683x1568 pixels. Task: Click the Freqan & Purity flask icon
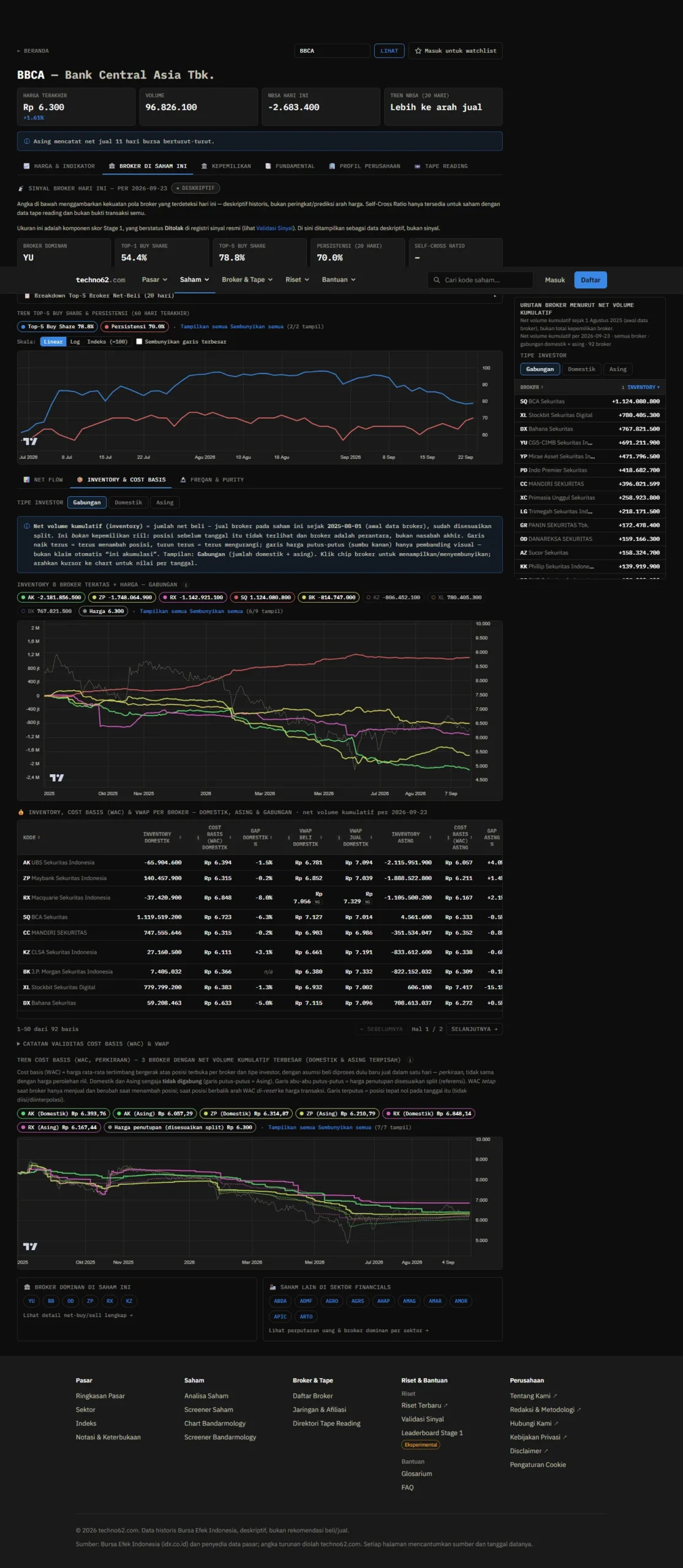tap(183, 480)
